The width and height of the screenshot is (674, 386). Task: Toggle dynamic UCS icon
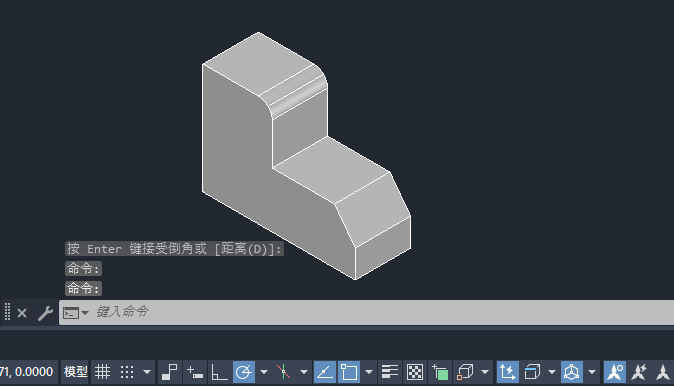coord(508,372)
